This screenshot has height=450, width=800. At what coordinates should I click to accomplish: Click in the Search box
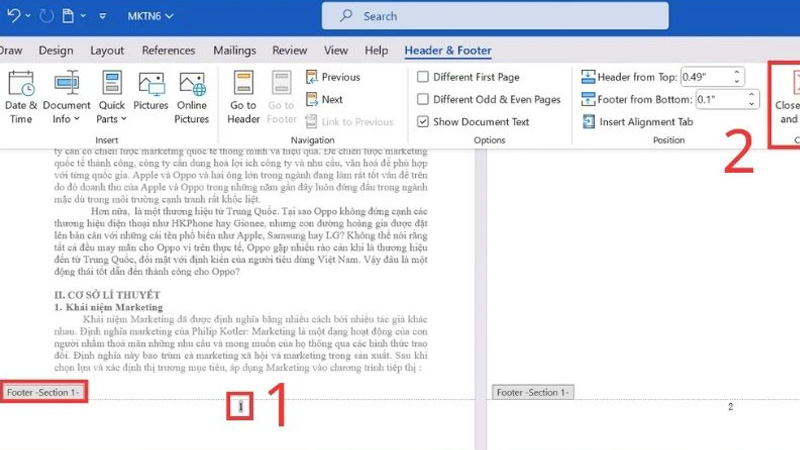[x=460, y=16]
